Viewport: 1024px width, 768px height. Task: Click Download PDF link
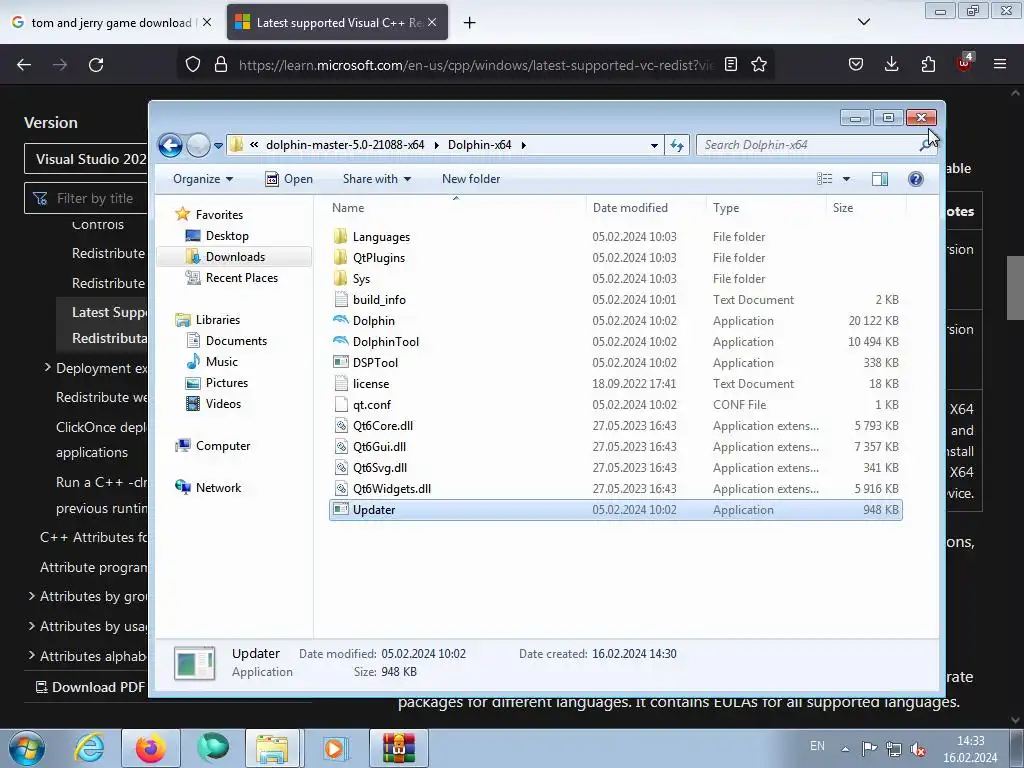pos(91,687)
